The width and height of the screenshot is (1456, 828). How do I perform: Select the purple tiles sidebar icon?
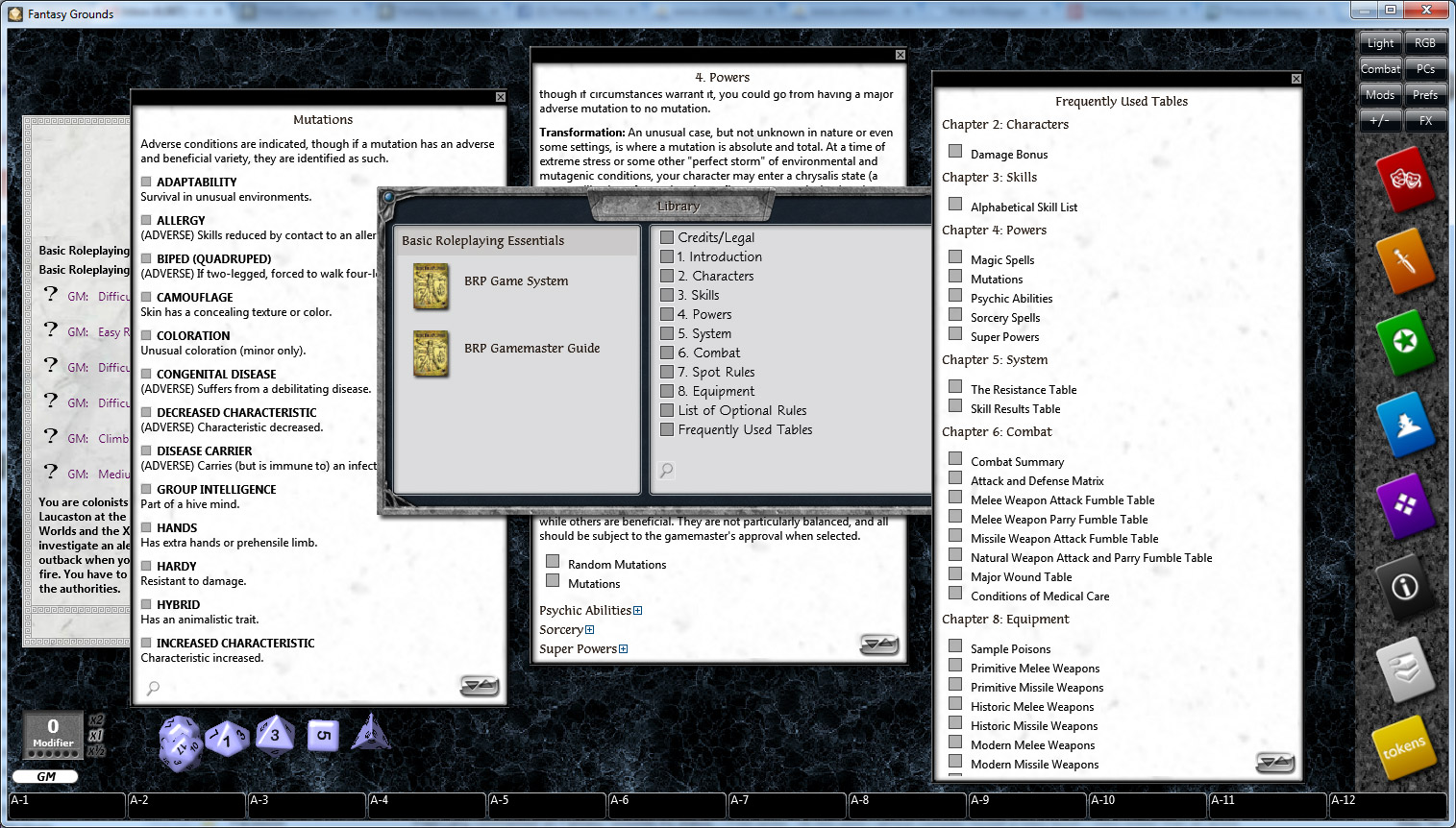point(1405,507)
